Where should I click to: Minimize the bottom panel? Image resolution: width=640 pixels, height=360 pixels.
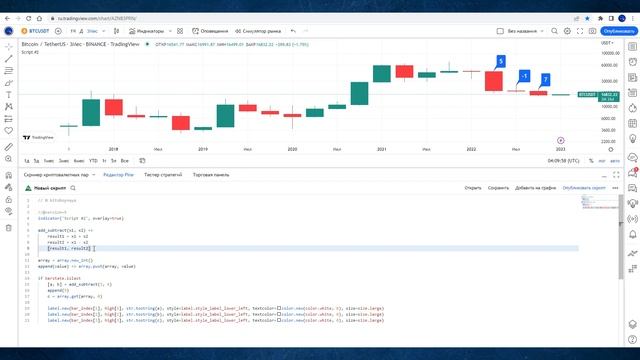pyautogui.click(x=604, y=175)
